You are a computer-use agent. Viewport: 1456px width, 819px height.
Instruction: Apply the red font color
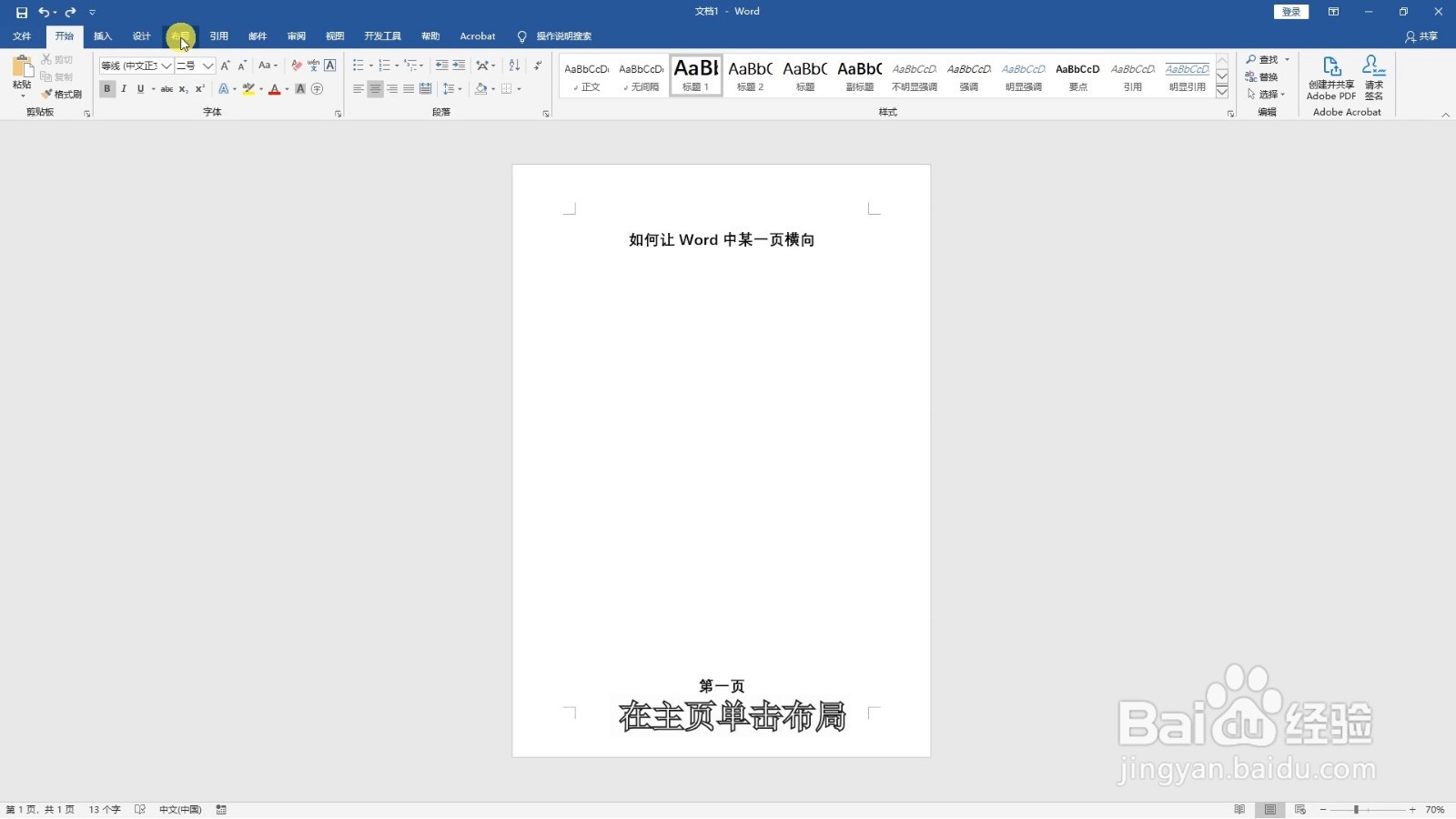coord(274,89)
